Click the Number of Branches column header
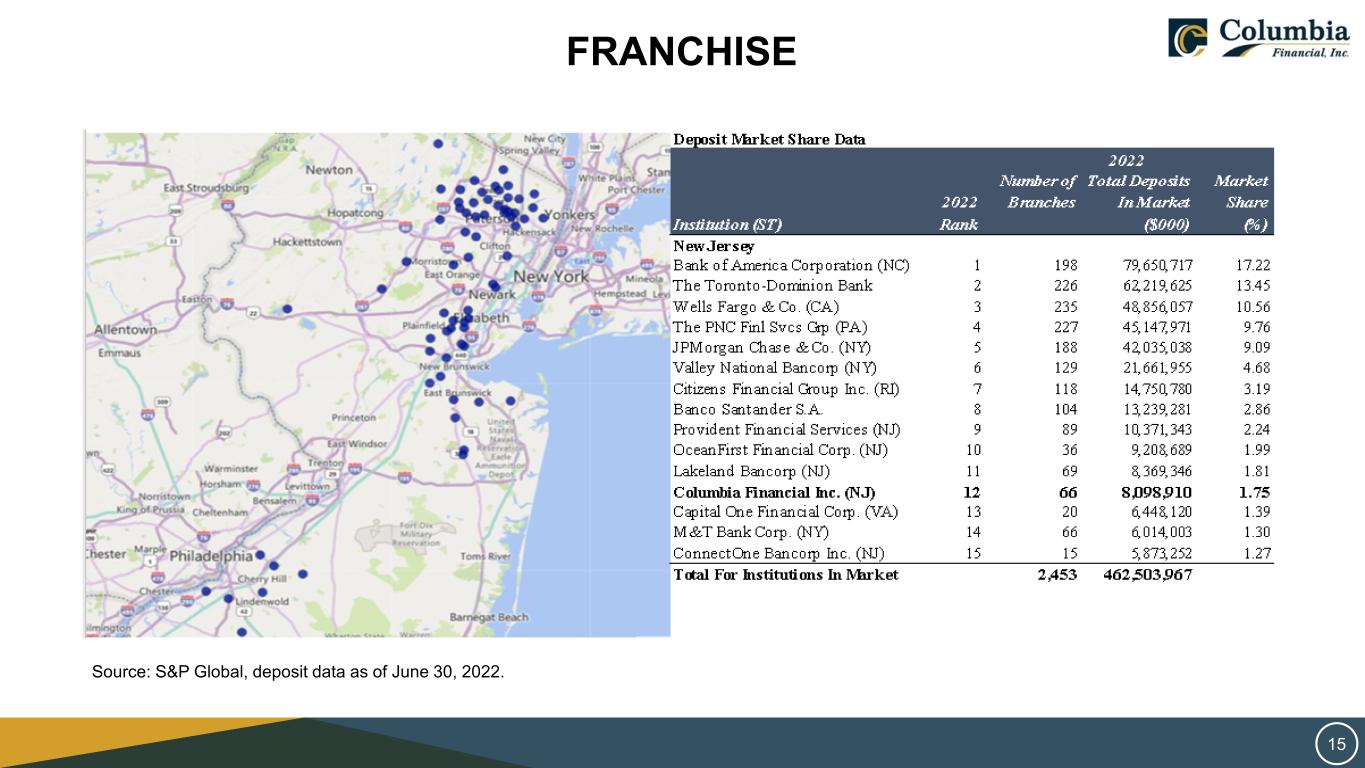 point(1040,192)
